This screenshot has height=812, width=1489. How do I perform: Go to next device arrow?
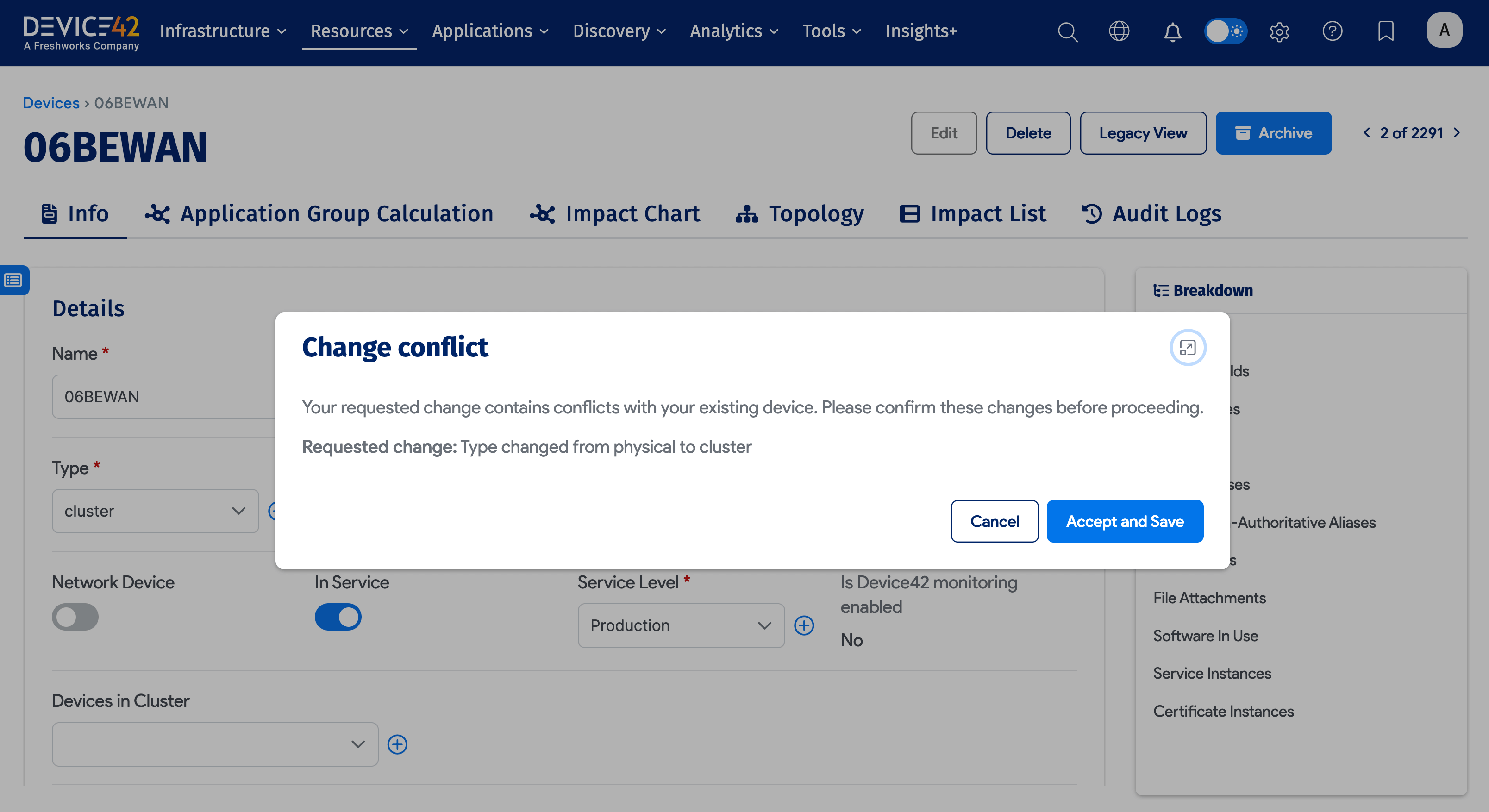(1457, 133)
